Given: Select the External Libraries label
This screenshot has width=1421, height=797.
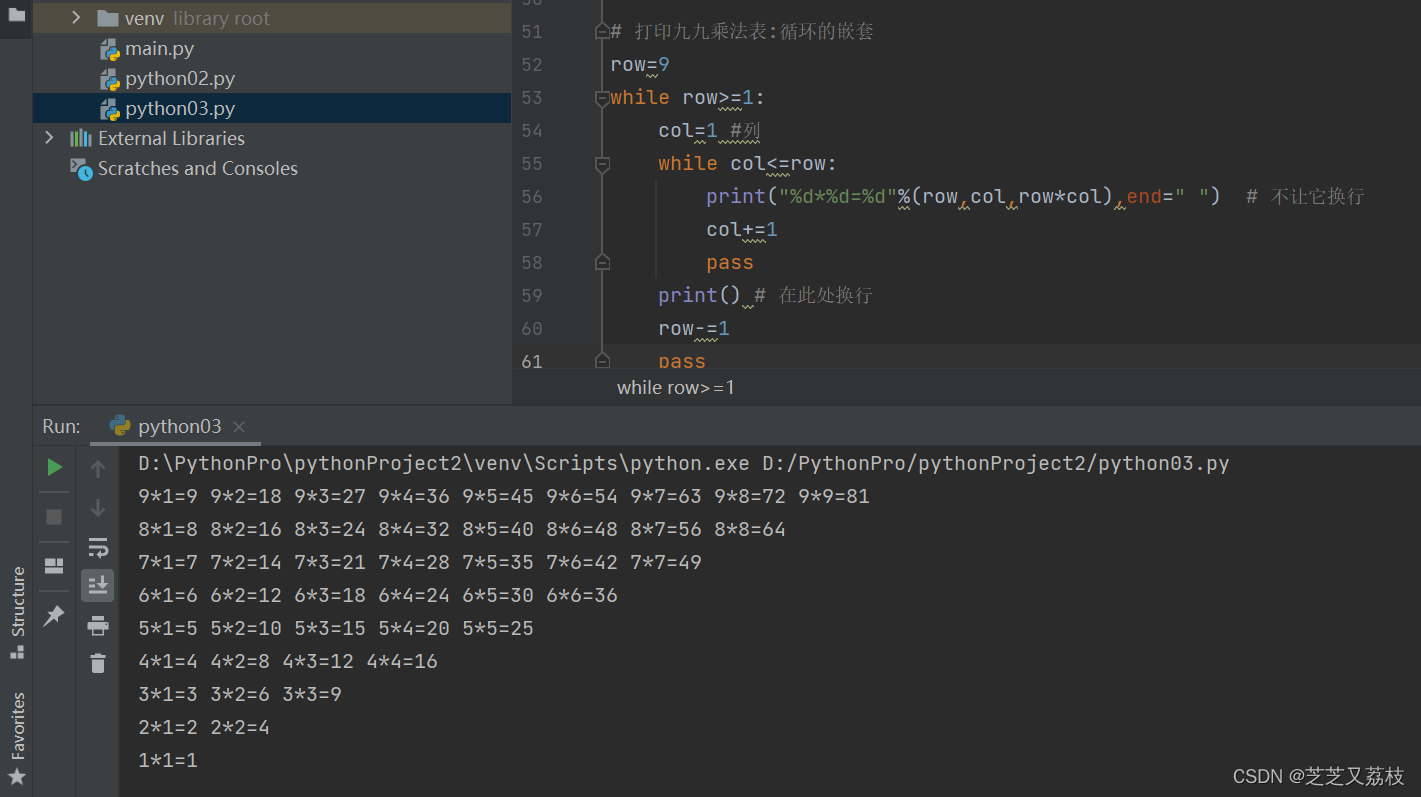Looking at the screenshot, I should pos(171,138).
